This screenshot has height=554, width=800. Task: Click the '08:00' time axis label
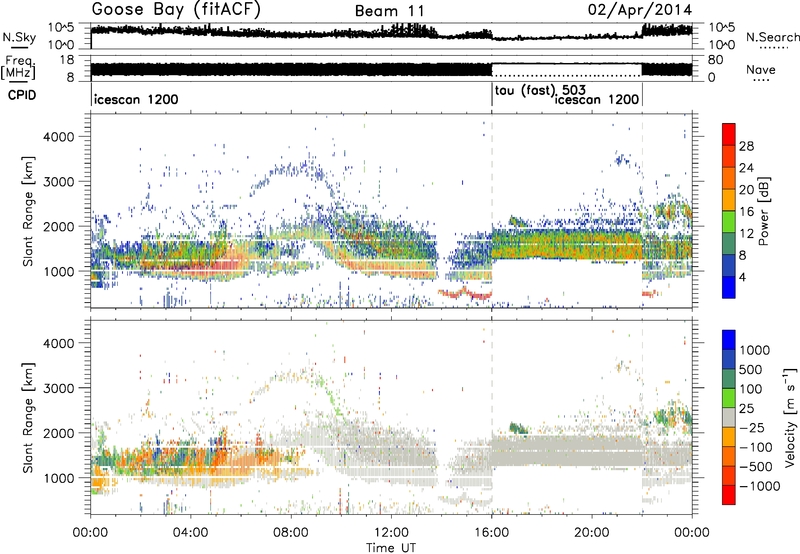click(291, 533)
